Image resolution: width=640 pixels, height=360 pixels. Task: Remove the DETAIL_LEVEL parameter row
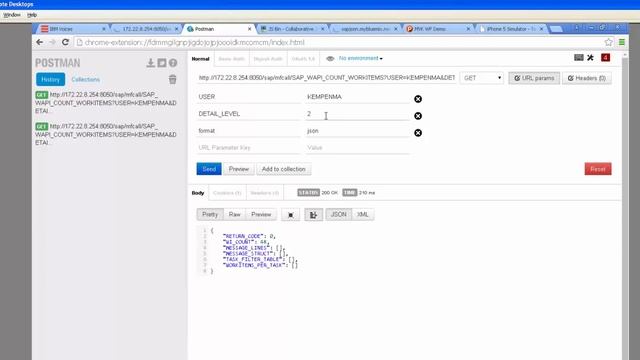[x=418, y=116]
